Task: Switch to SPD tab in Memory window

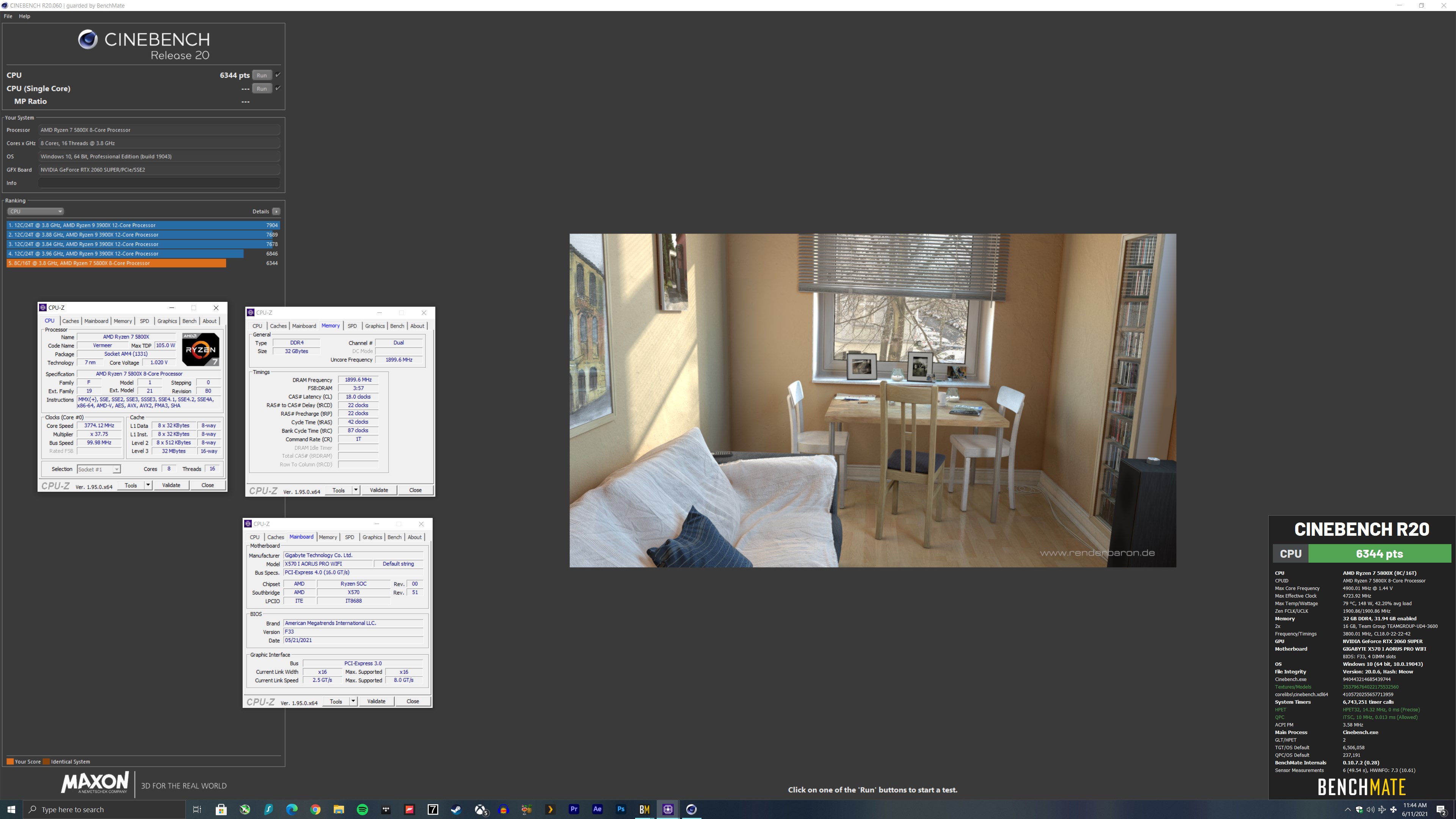Action: (352, 326)
